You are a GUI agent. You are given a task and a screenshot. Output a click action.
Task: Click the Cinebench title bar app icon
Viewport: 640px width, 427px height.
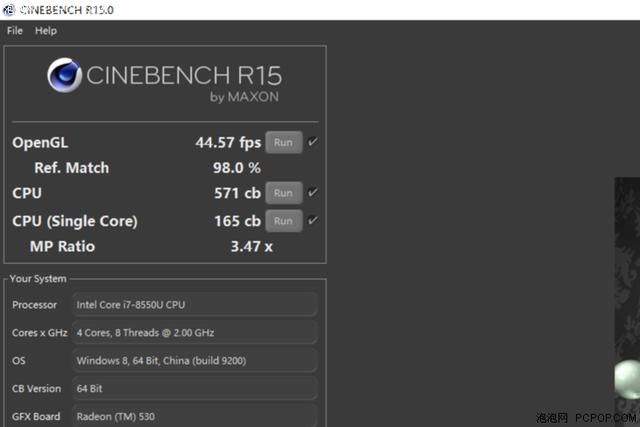(x=8, y=10)
